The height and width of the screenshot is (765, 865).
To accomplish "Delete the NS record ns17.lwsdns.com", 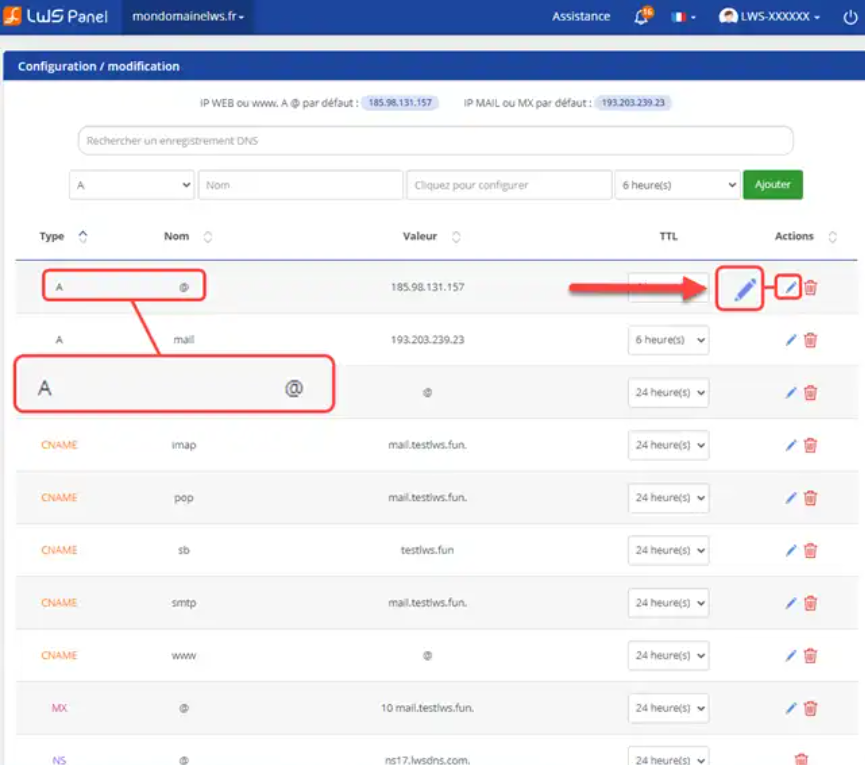I will [808, 758].
